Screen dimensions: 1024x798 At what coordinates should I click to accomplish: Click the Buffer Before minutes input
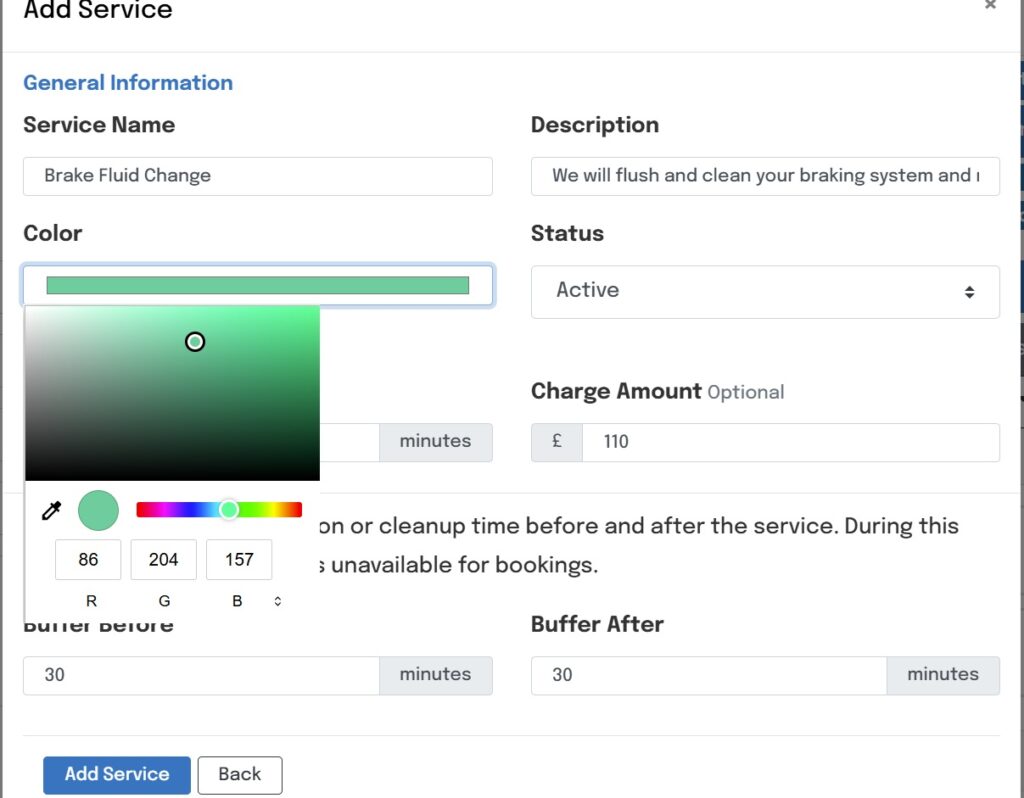click(201, 675)
